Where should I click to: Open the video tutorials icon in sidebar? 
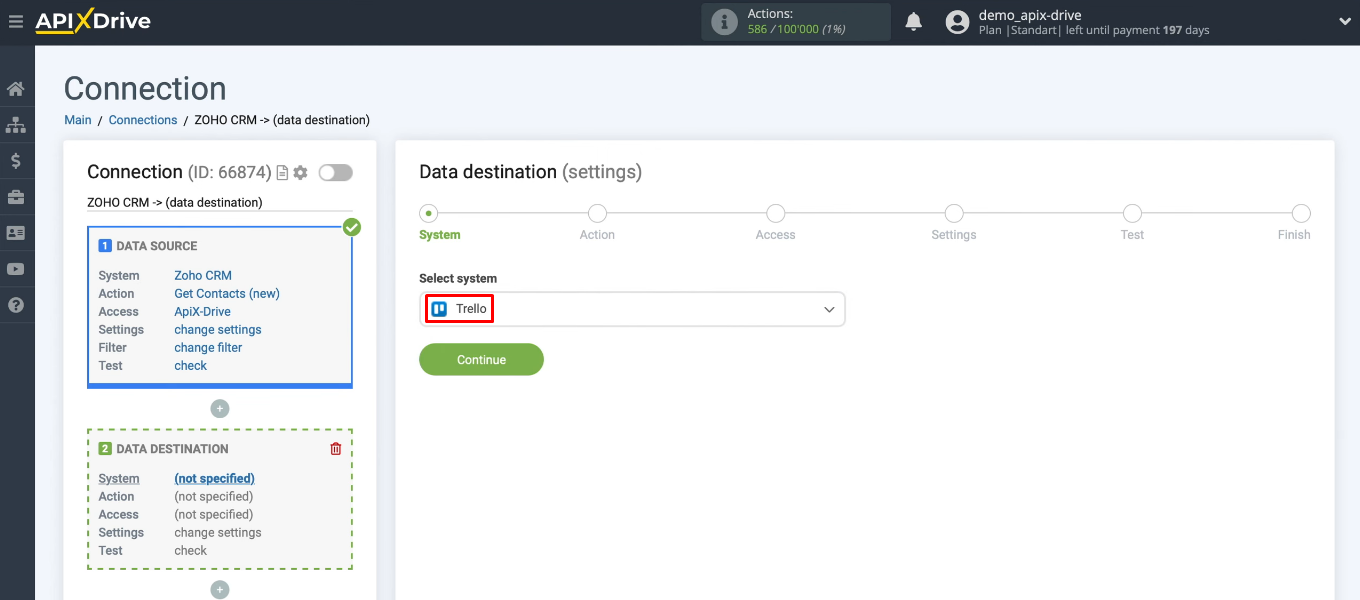click(x=16, y=268)
